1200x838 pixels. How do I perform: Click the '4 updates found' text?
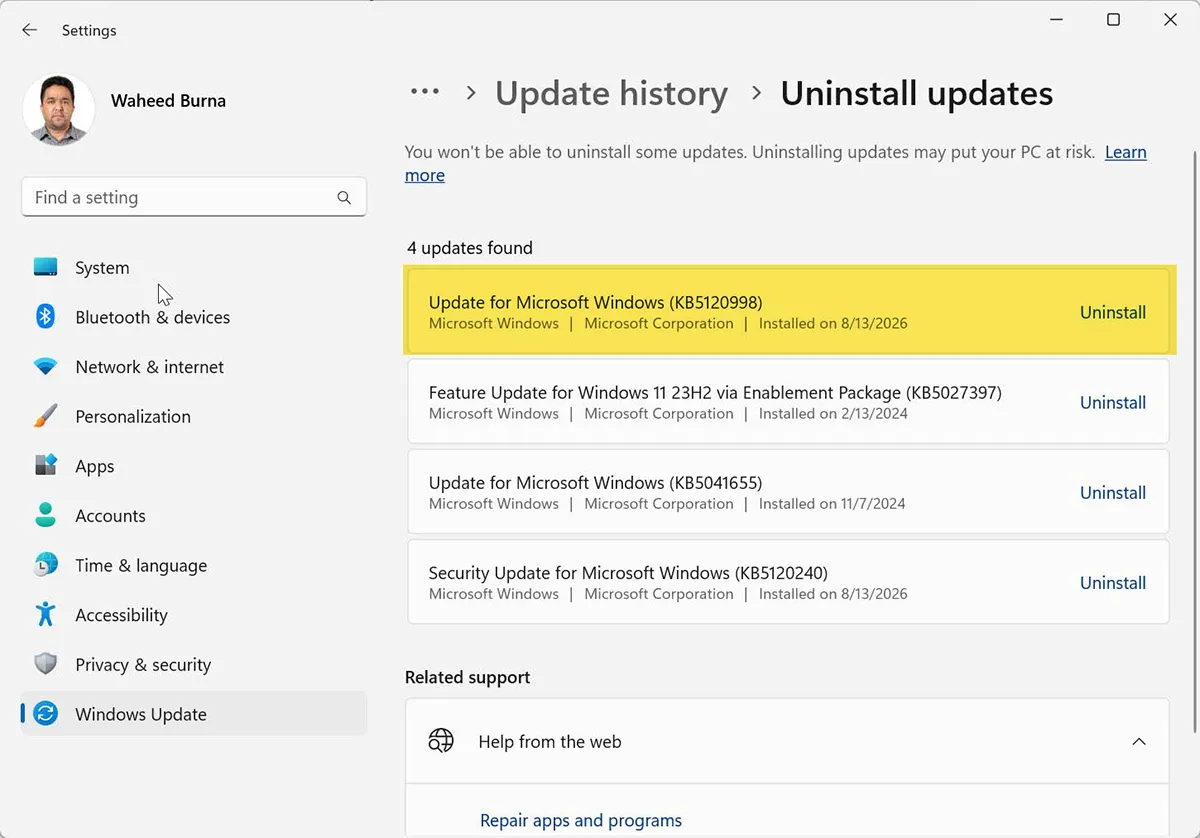coord(469,247)
